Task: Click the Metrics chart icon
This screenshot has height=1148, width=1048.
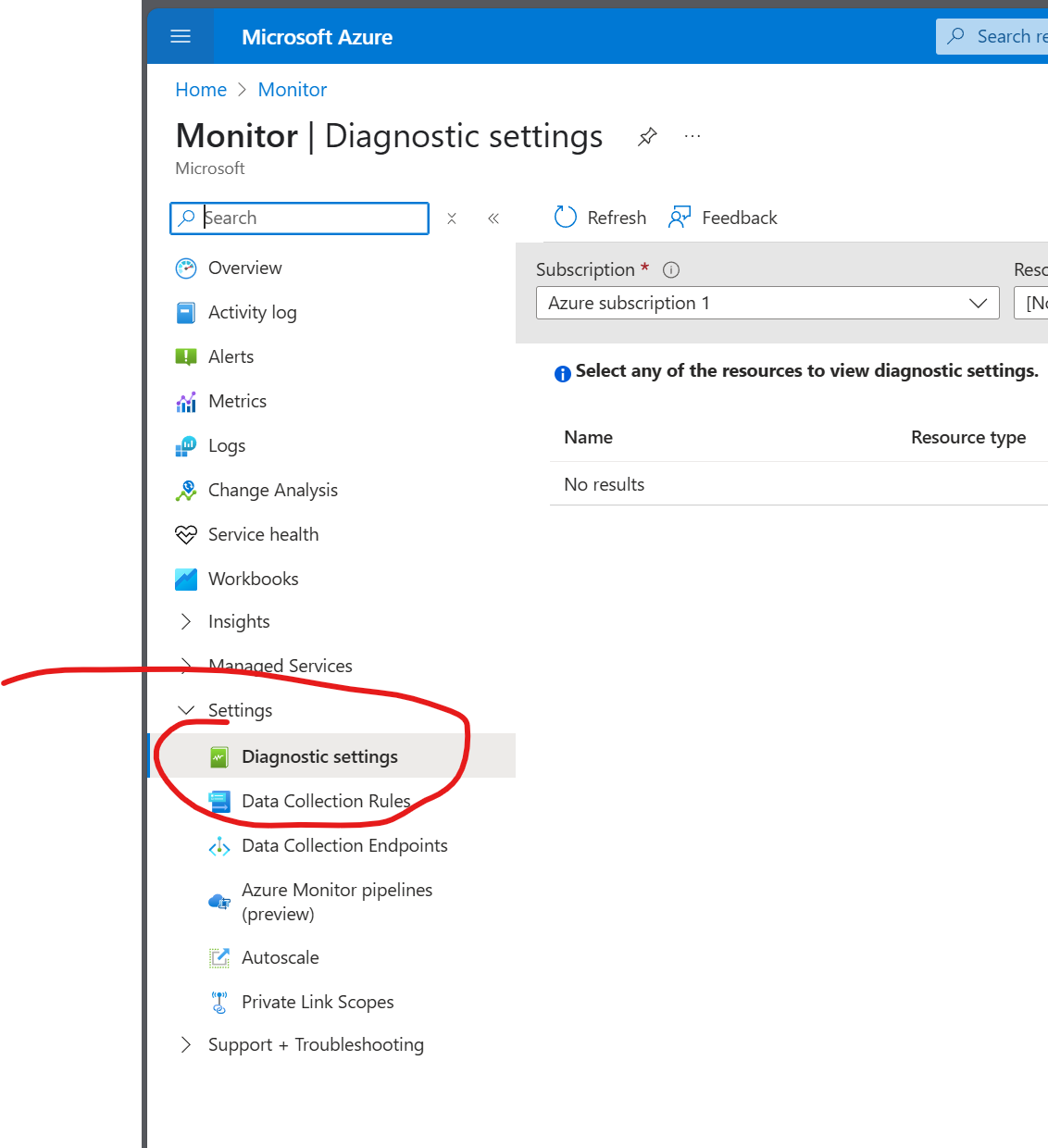Action: point(186,402)
